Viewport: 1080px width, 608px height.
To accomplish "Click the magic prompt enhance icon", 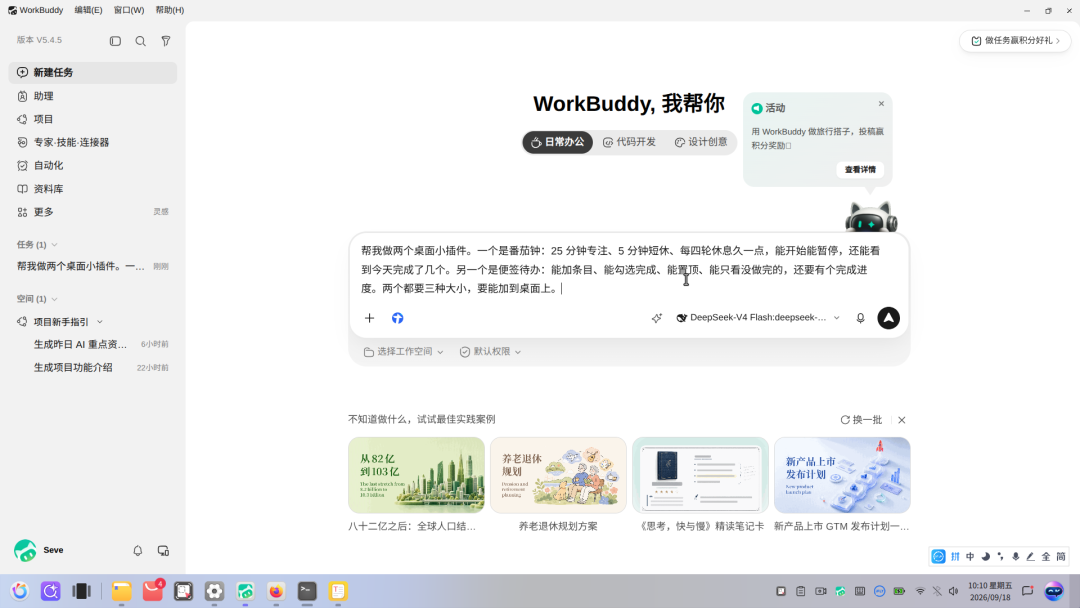I will (656, 318).
